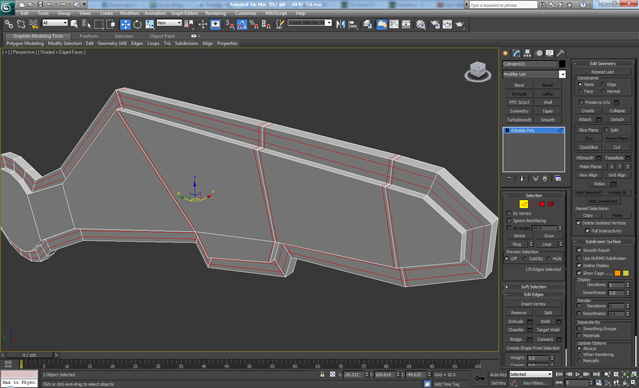Open the Graph Editors menu
Viewport: 639px width, 388px height.
tap(184, 13)
